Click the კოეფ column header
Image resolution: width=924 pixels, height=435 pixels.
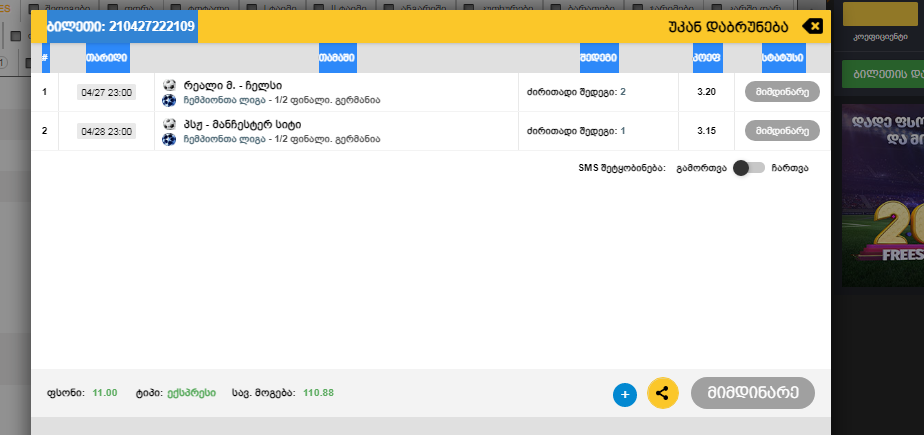(x=707, y=58)
